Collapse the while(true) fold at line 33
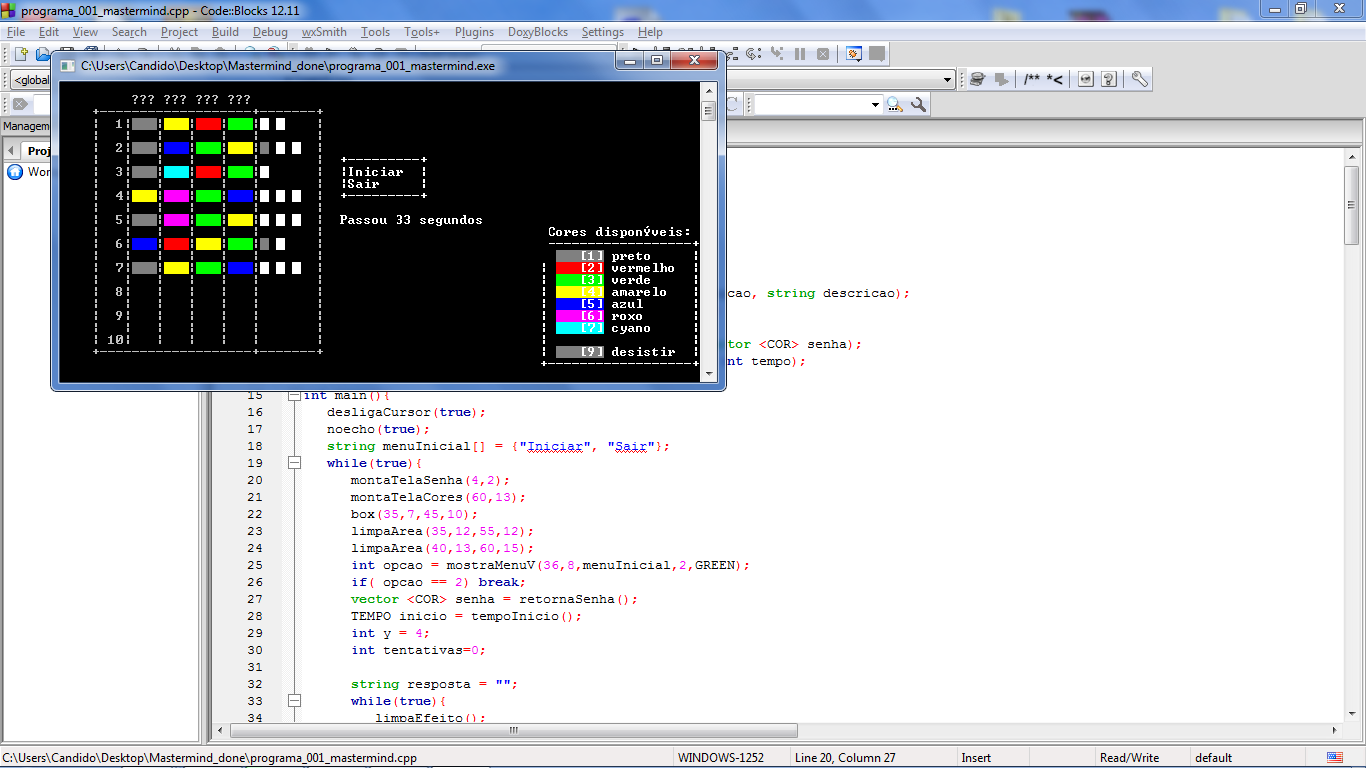 click(294, 701)
